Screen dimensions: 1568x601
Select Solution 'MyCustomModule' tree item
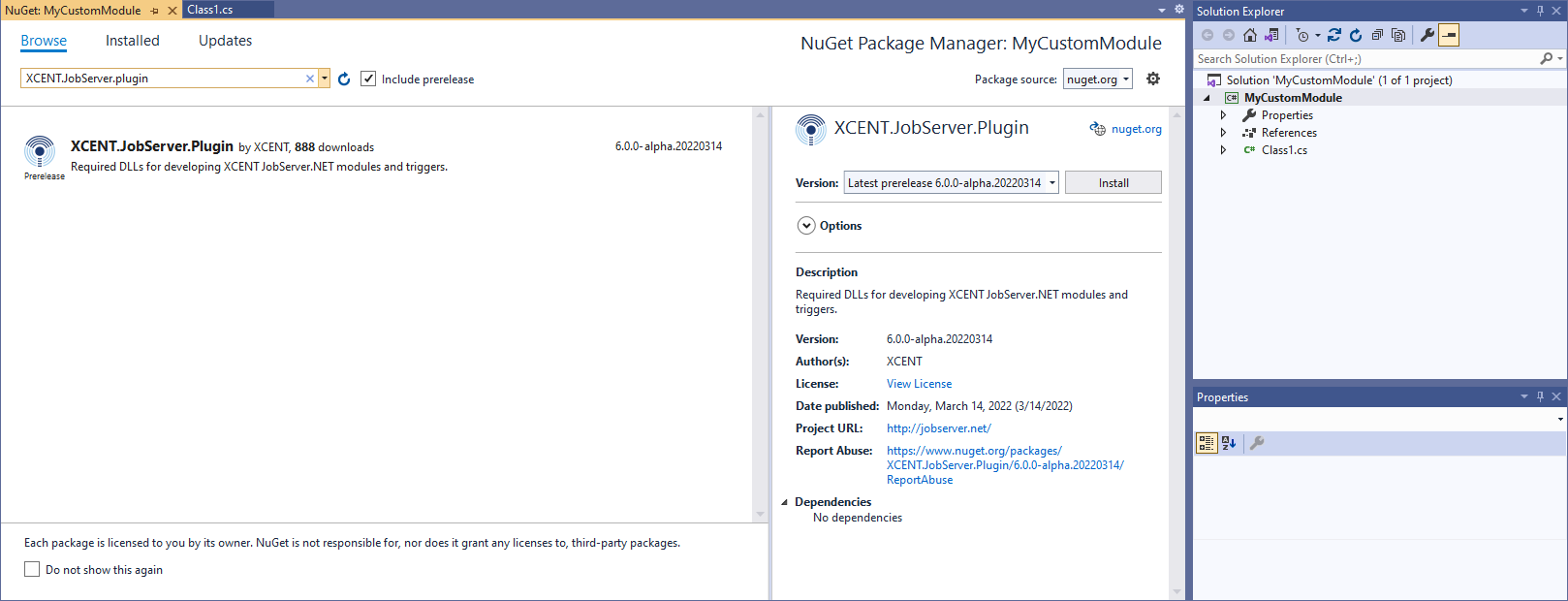coord(1338,80)
